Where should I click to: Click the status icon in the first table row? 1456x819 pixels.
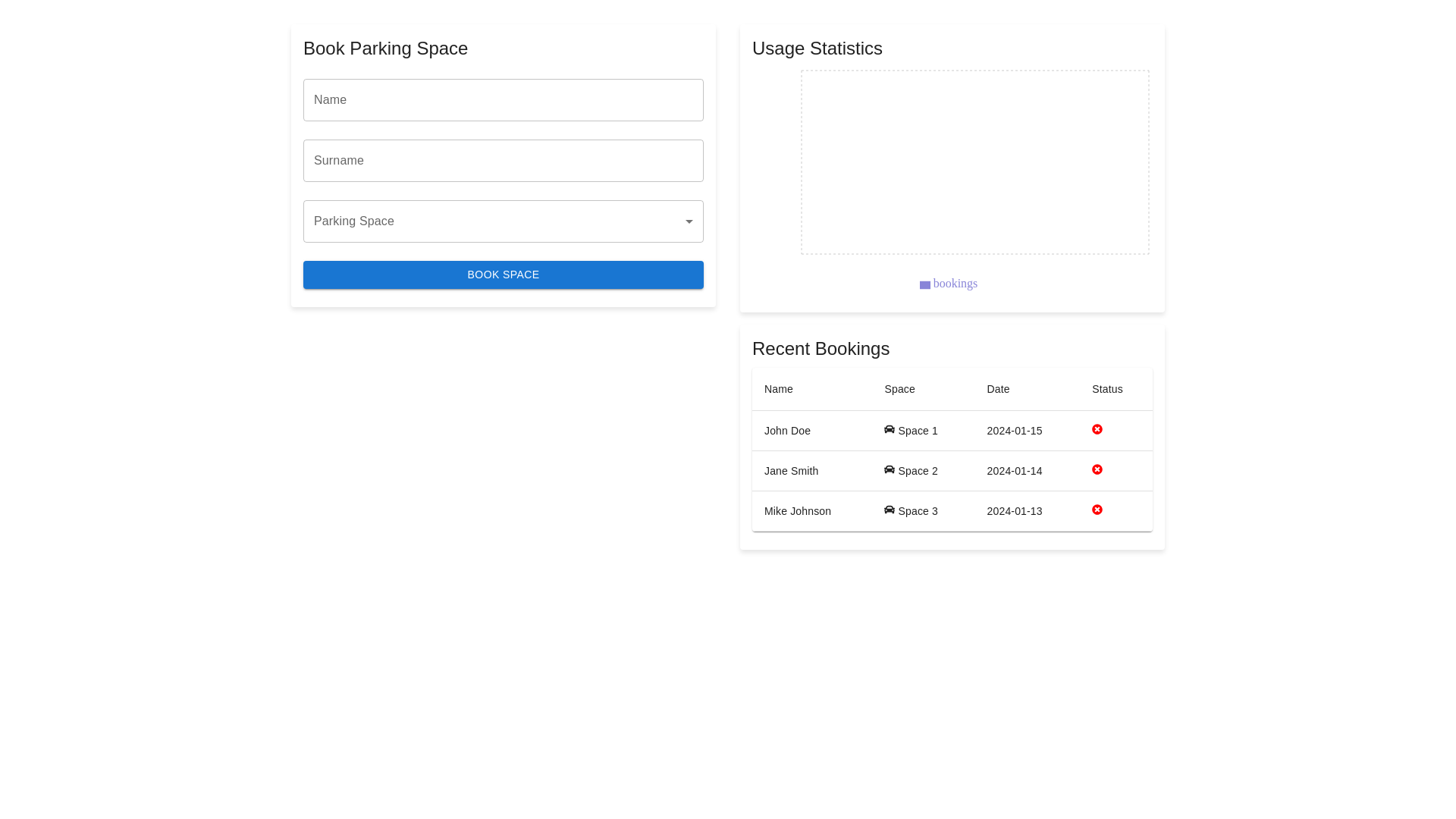pos(1097,429)
